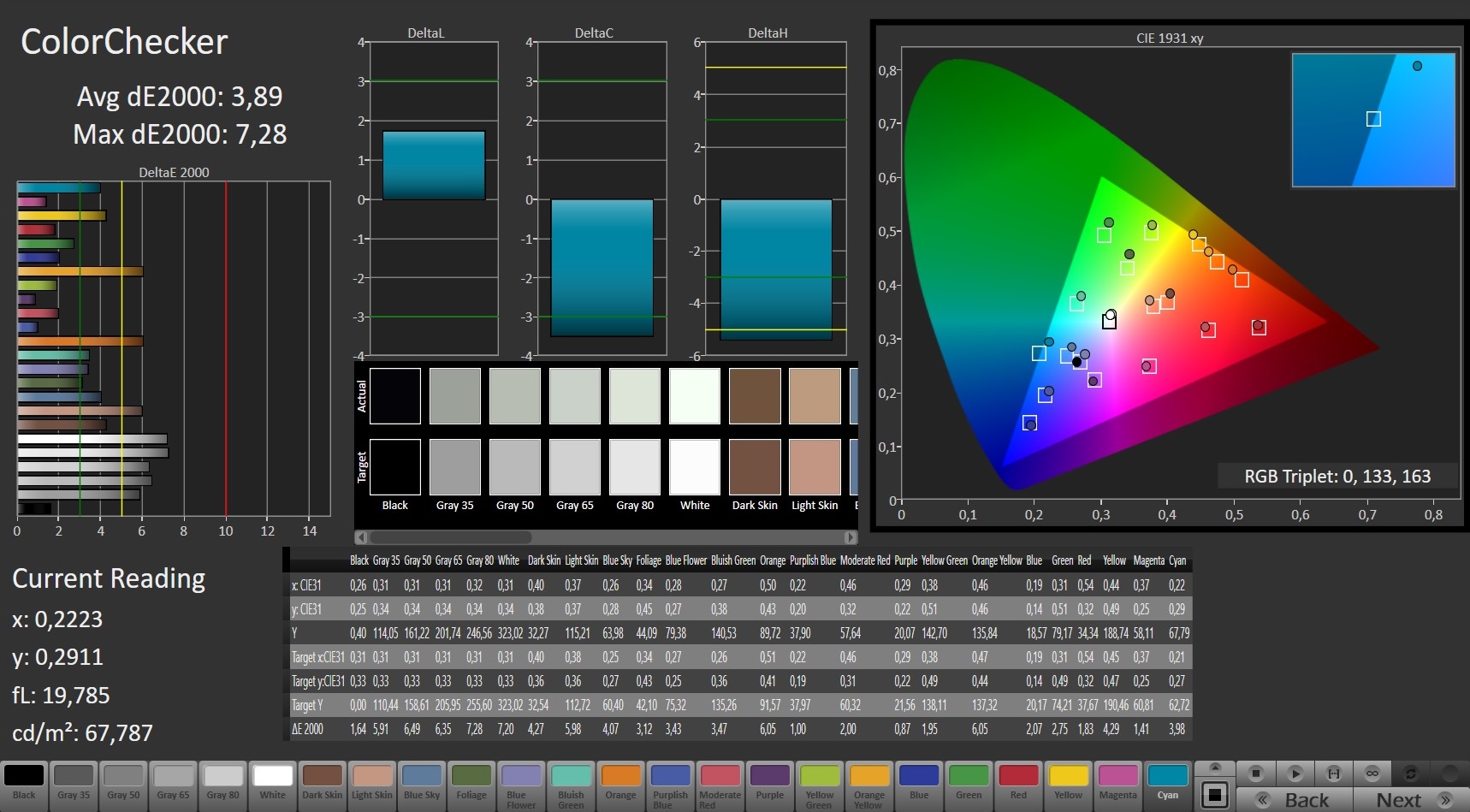Select the Blue Flower patch button
Viewport: 1470px width, 812px height.
coord(520,785)
